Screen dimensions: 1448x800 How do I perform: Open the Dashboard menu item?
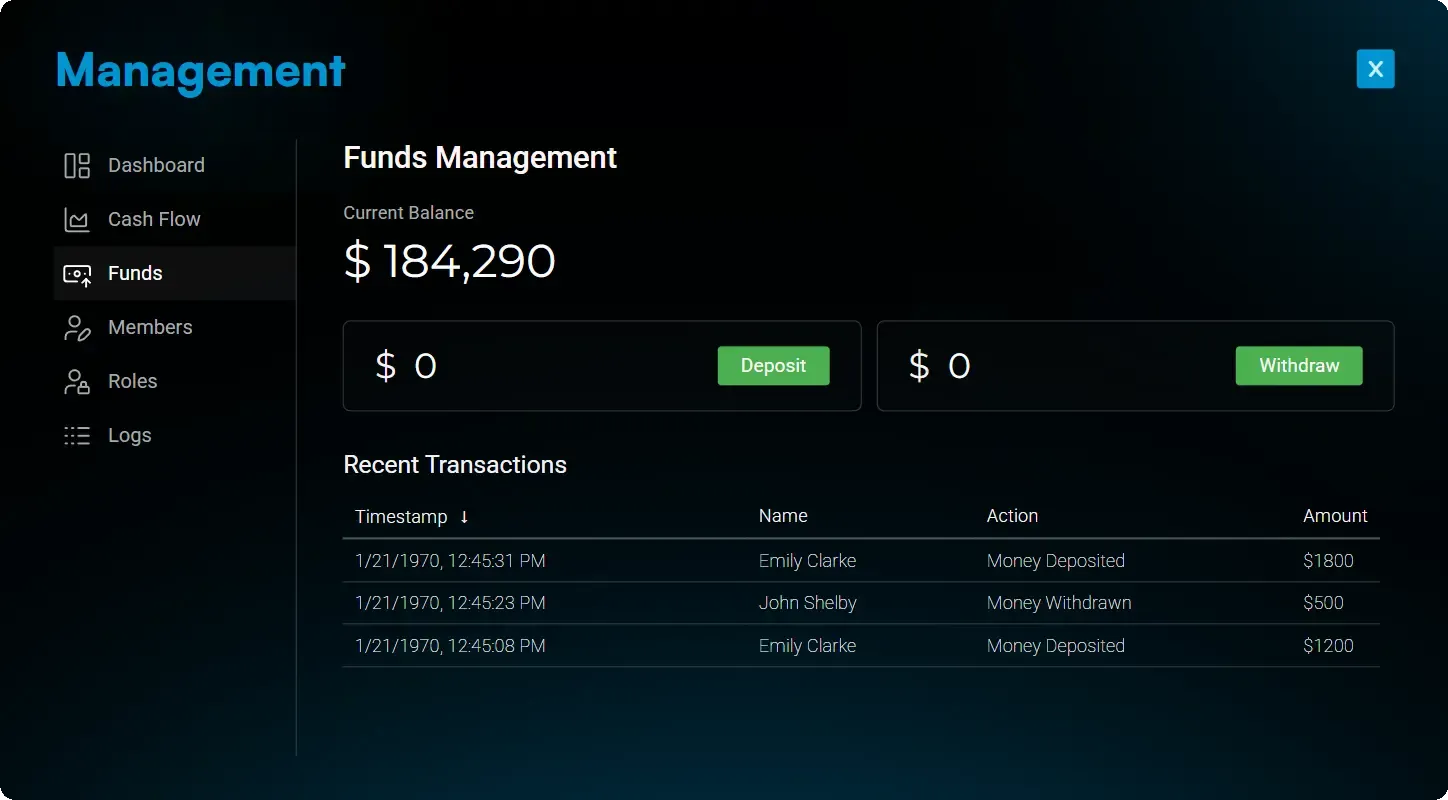coord(156,166)
